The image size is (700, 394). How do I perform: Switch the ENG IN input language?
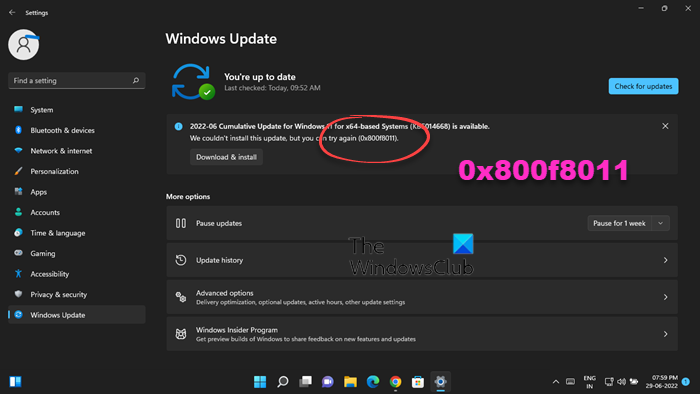pos(590,382)
